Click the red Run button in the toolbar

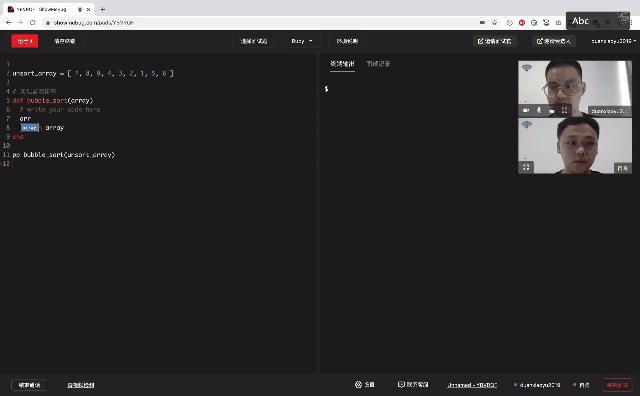point(24,41)
